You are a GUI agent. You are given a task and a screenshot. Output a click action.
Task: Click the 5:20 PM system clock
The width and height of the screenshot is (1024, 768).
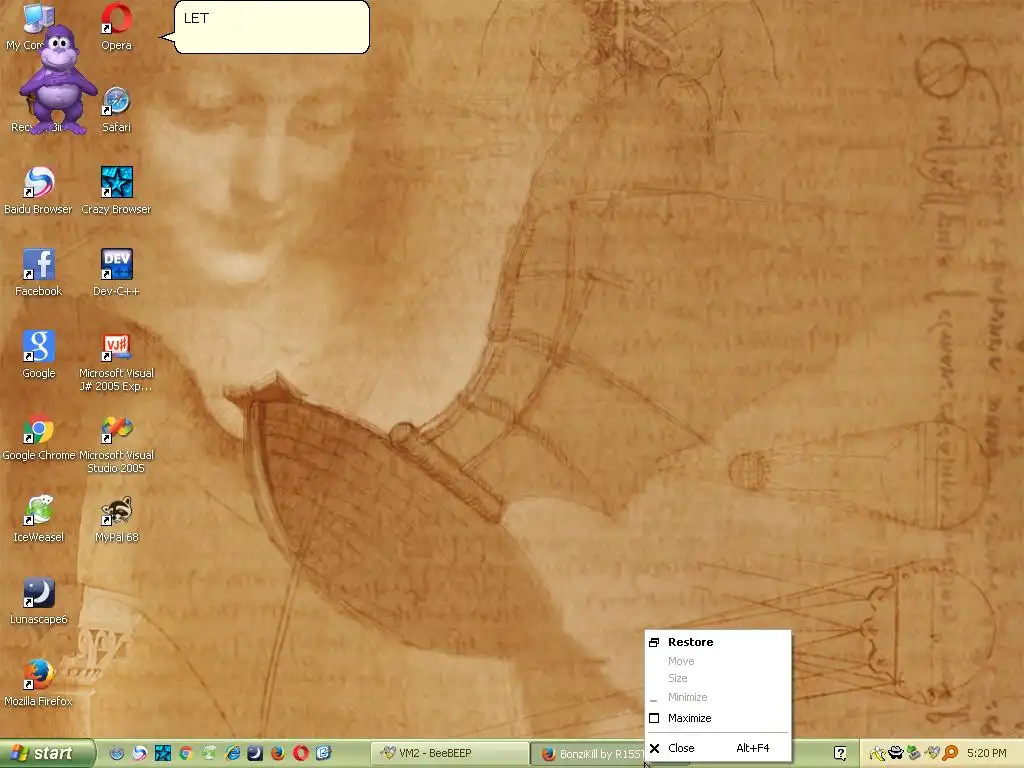(x=986, y=754)
